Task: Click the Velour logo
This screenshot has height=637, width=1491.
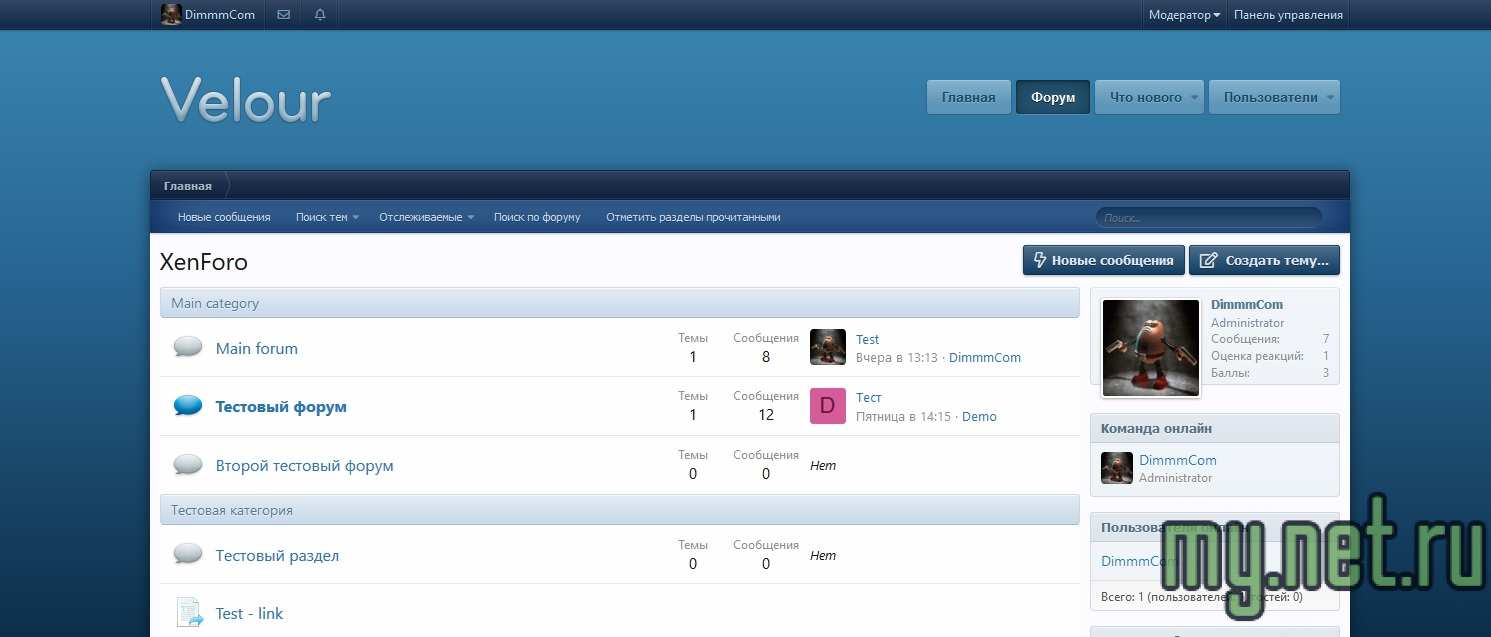Action: pos(246,99)
